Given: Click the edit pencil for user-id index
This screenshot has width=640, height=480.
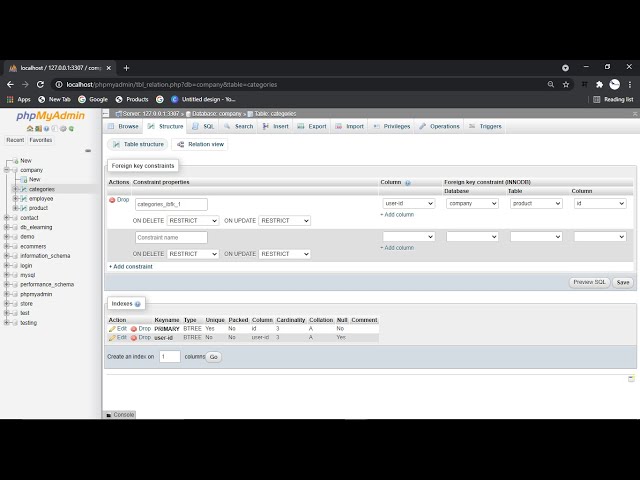Looking at the screenshot, I should [x=113, y=338].
